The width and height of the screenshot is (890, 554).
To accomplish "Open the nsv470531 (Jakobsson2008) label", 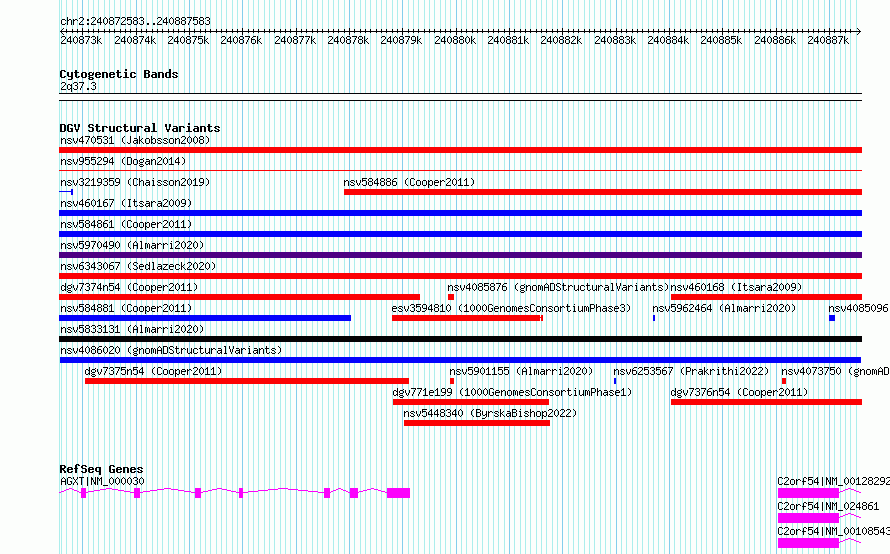I will point(135,140).
